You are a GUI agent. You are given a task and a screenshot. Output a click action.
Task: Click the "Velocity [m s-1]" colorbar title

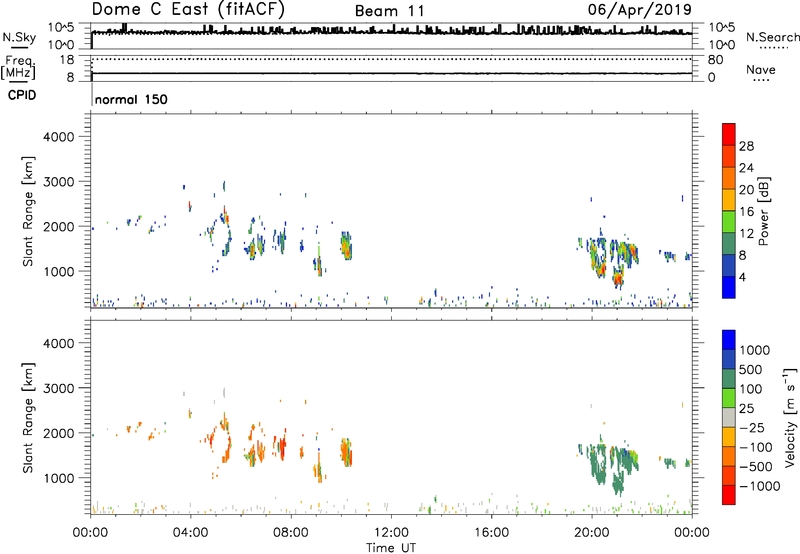[790, 416]
